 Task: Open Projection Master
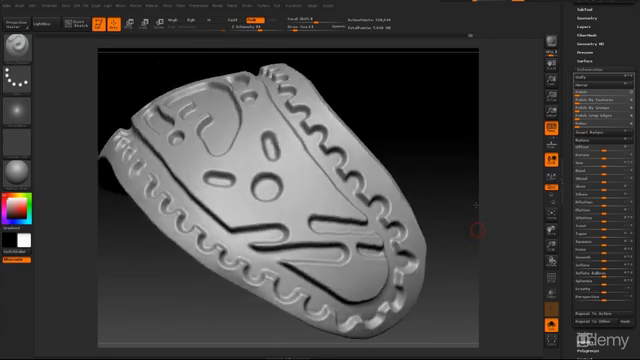click(x=17, y=24)
